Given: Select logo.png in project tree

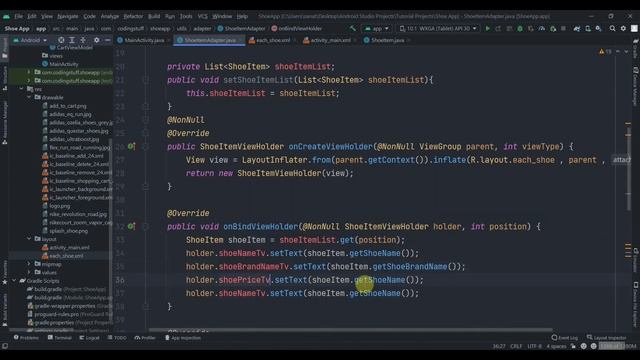Looking at the screenshot, I should [56, 206].
